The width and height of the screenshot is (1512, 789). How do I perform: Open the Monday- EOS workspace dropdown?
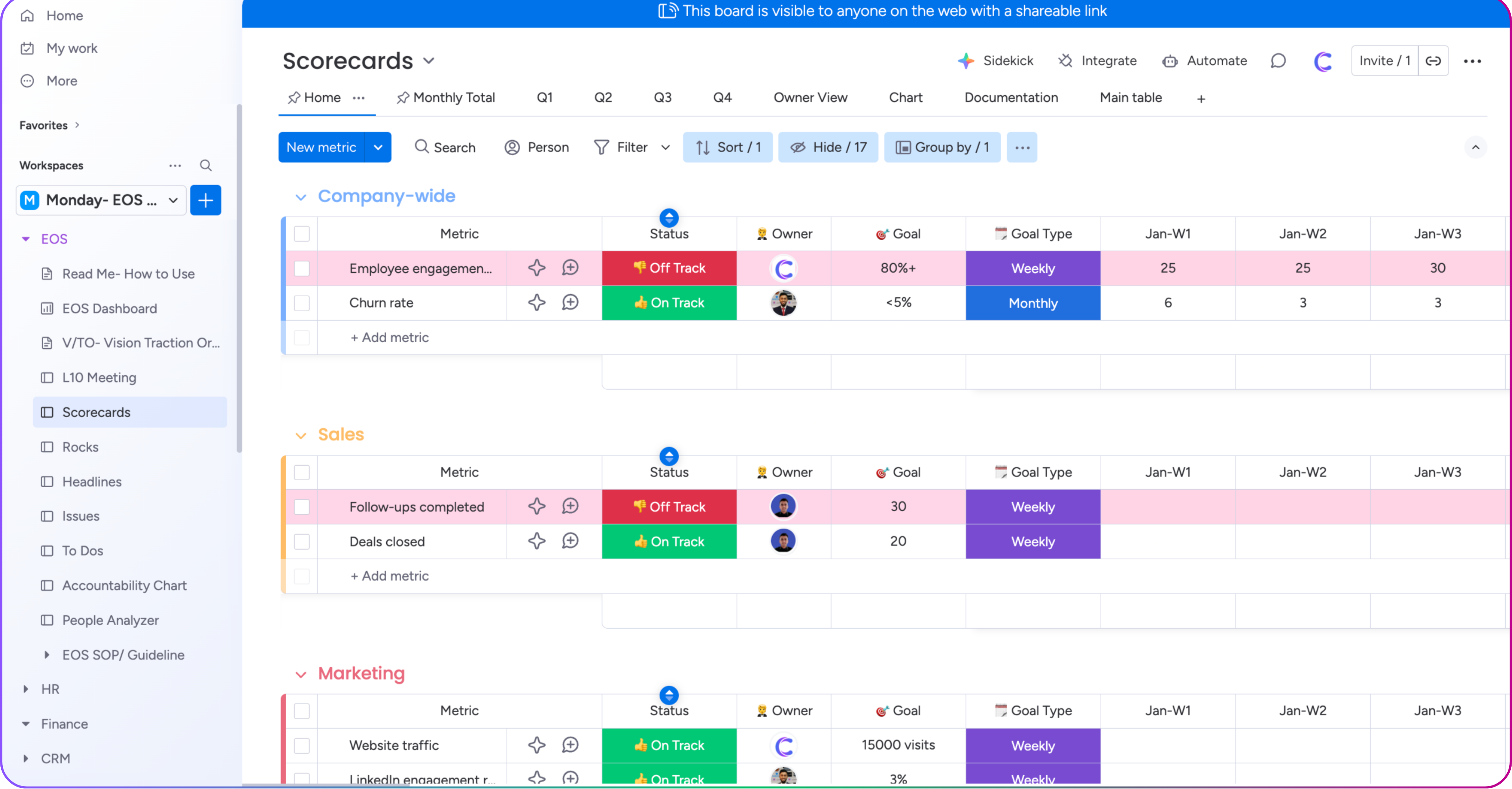(172, 200)
